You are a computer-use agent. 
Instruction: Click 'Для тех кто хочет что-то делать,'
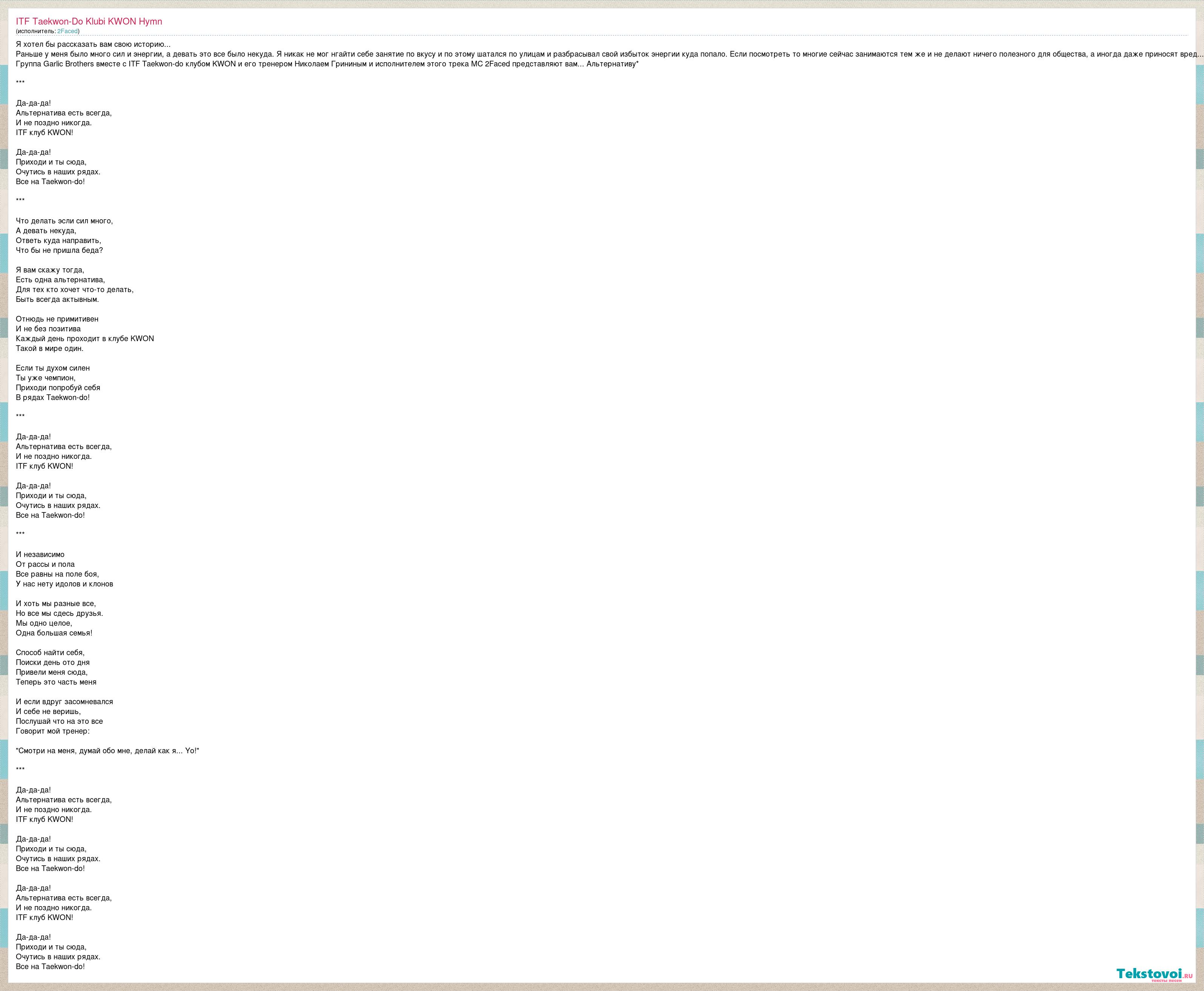(x=75, y=289)
